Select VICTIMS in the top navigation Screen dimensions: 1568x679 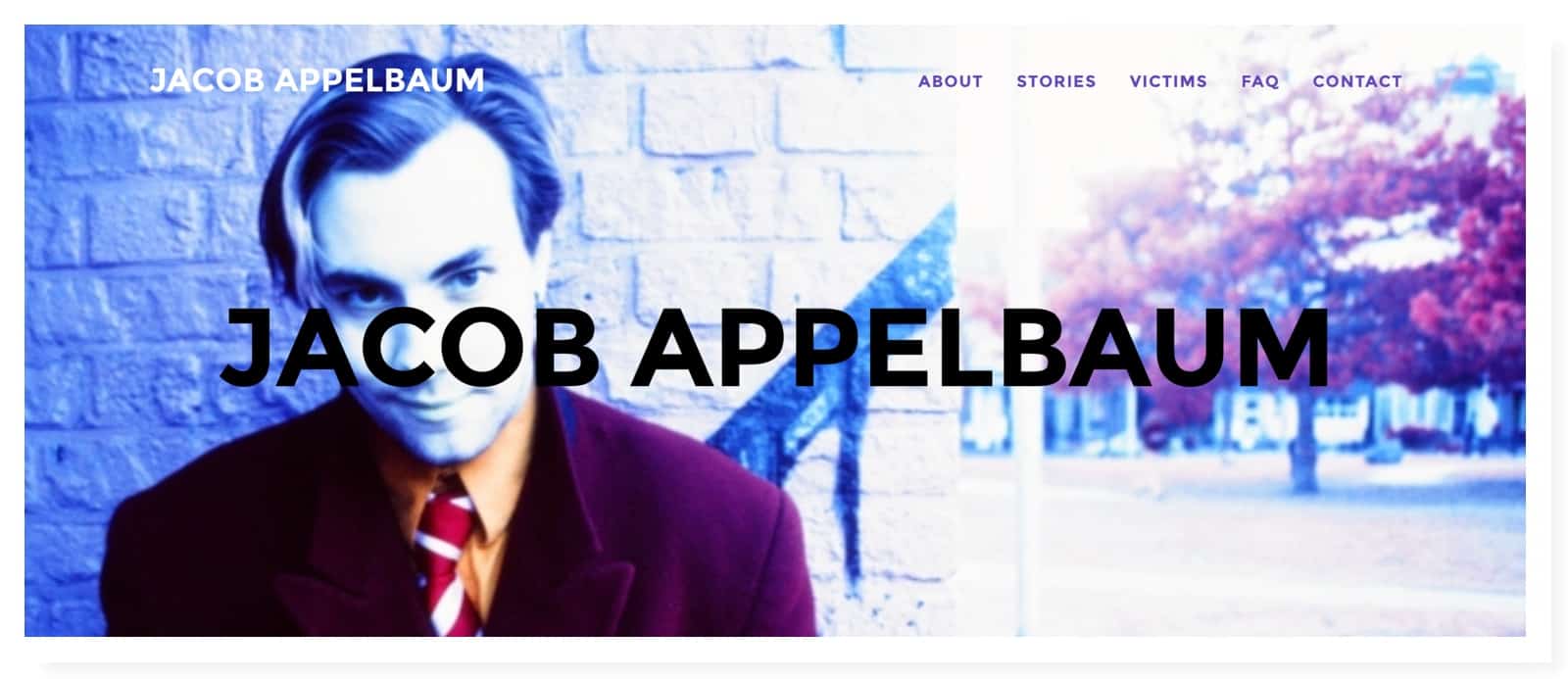click(1168, 81)
